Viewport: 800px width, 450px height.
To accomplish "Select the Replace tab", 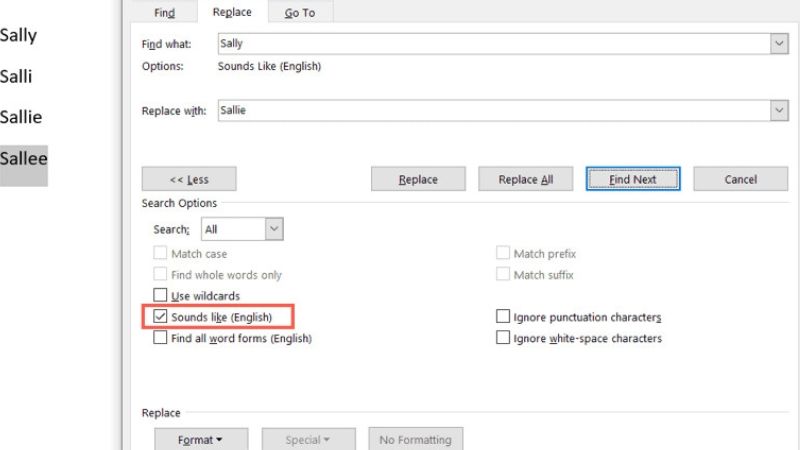I will point(232,12).
